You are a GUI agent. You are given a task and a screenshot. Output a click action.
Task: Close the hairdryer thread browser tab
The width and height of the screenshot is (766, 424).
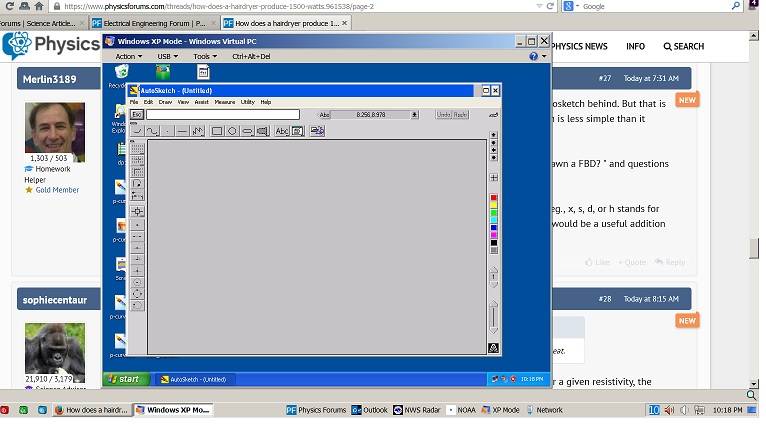(344, 23)
